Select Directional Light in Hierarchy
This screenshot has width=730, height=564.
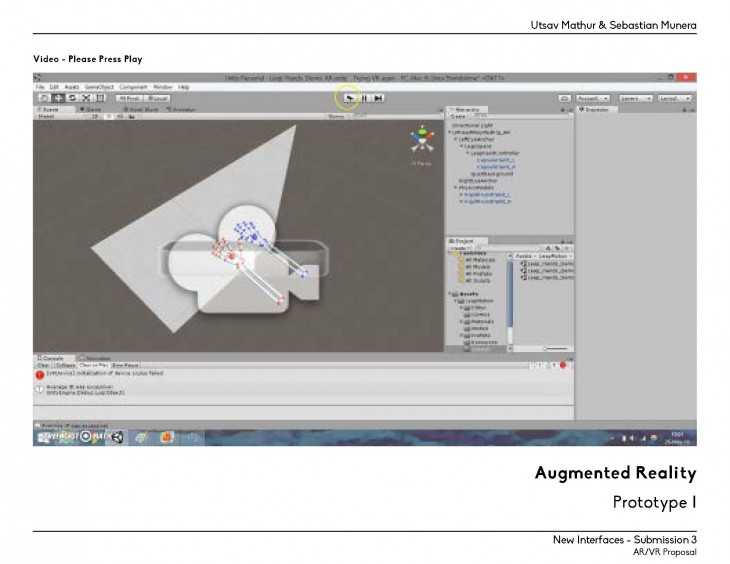(x=474, y=124)
